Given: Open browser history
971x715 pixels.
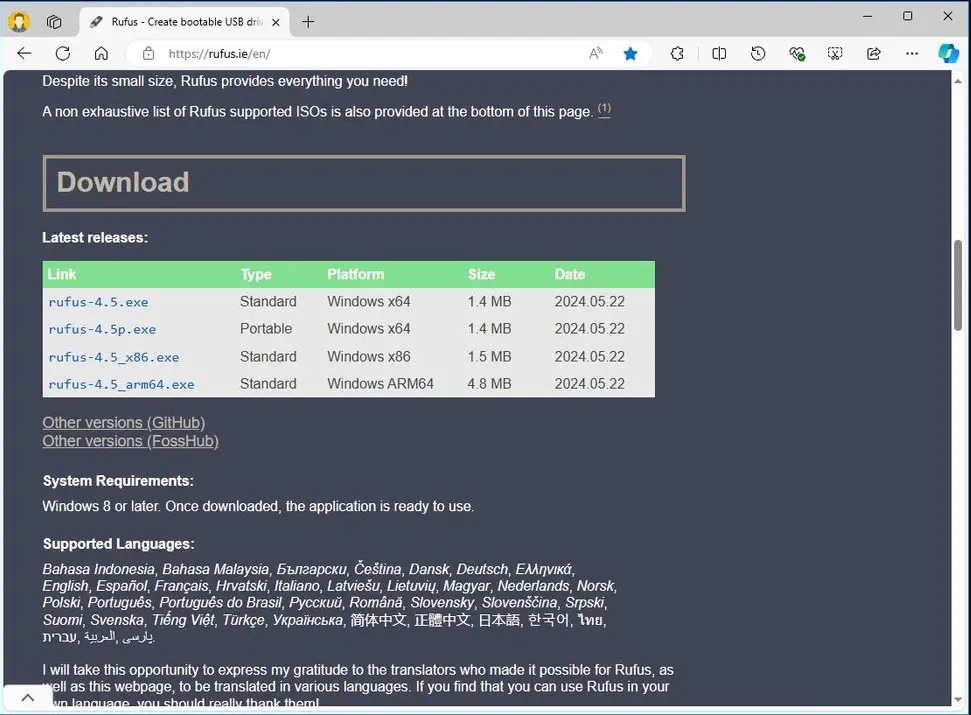Looking at the screenshot, I should pos(758,54).
